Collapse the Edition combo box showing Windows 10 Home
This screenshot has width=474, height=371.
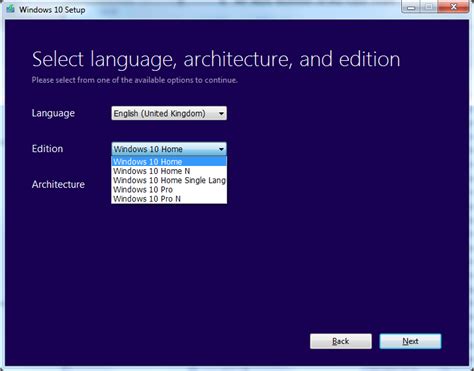(x=169, y=149)
